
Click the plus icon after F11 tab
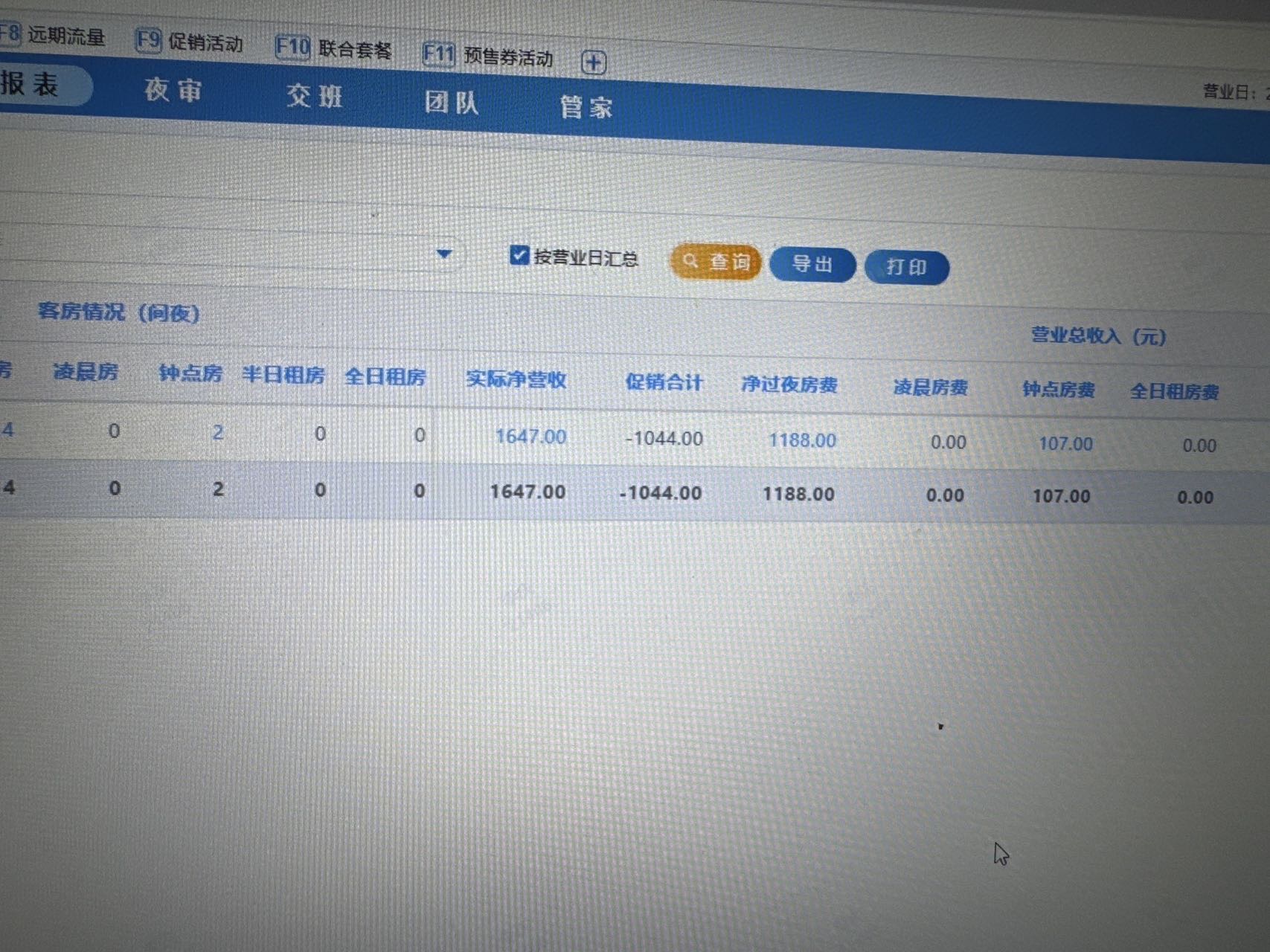click(593, 62)
